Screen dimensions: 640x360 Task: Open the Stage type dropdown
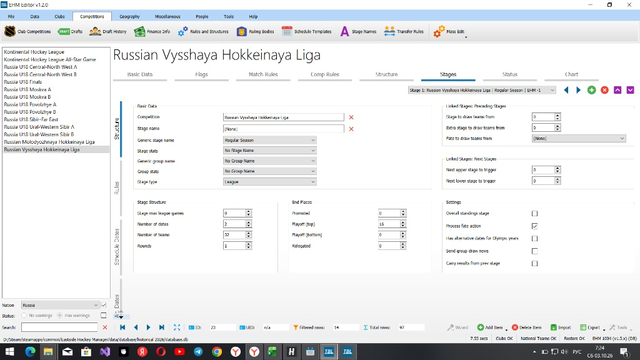pyautogui.click(x=269, y=182)
